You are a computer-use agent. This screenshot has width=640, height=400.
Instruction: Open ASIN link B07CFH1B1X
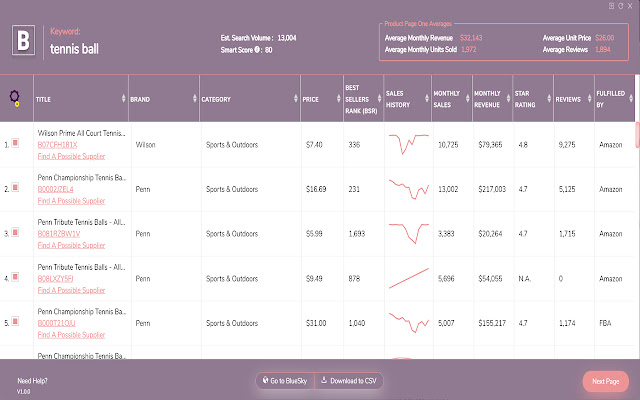point(57,144)
